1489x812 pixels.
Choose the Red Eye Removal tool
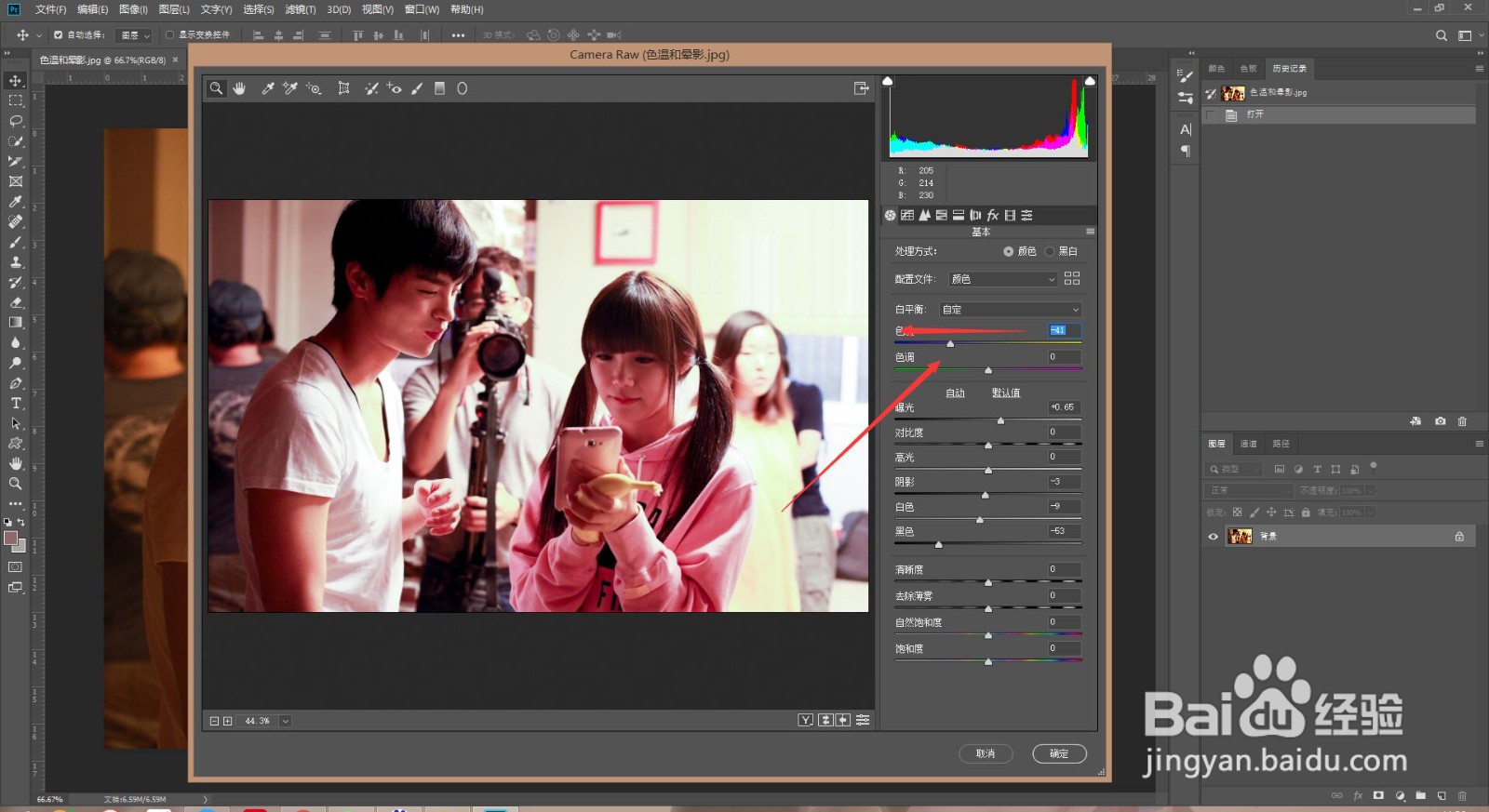(x=395, y=88)
